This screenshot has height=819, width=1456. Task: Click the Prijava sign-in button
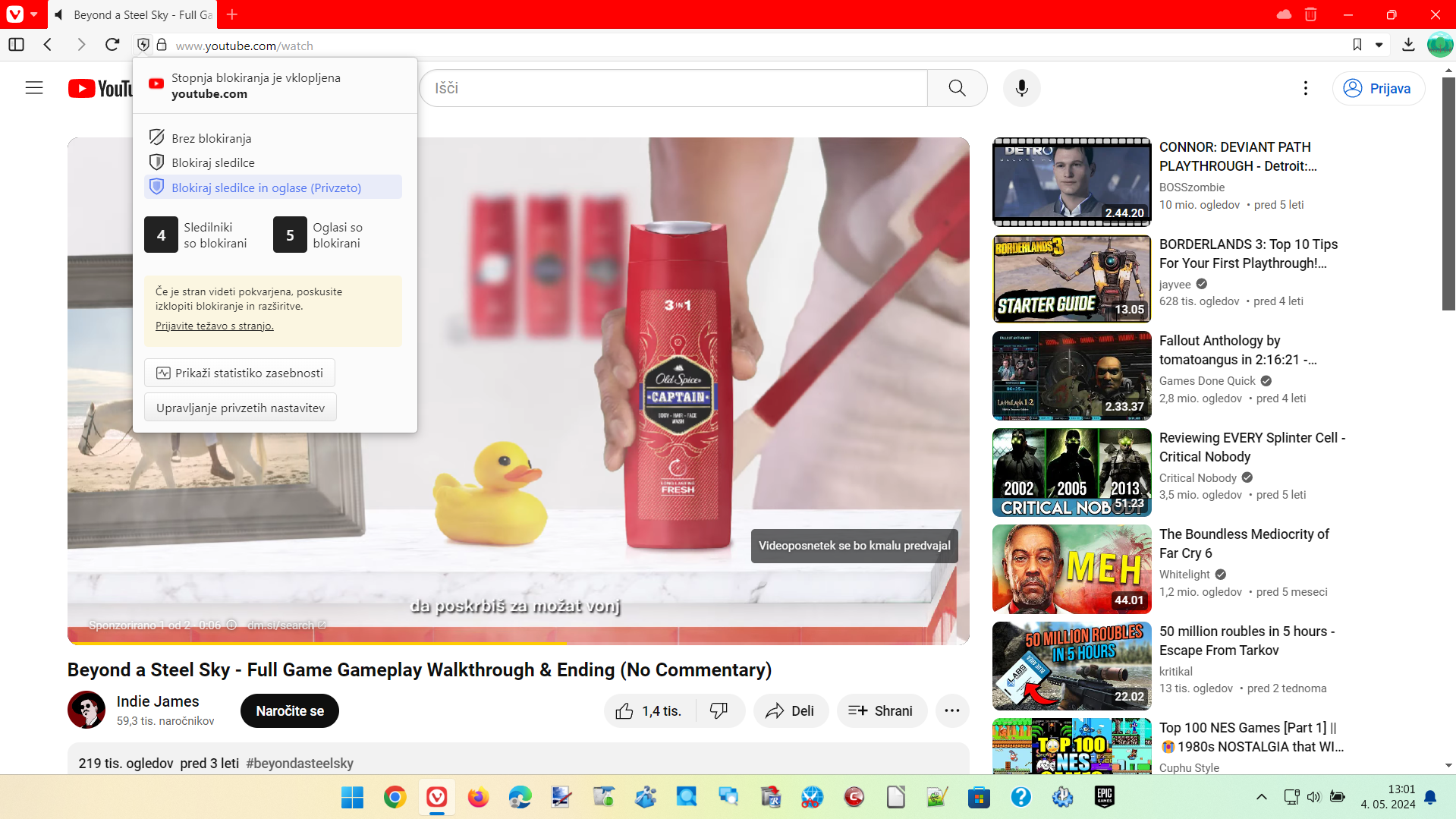1379,88
